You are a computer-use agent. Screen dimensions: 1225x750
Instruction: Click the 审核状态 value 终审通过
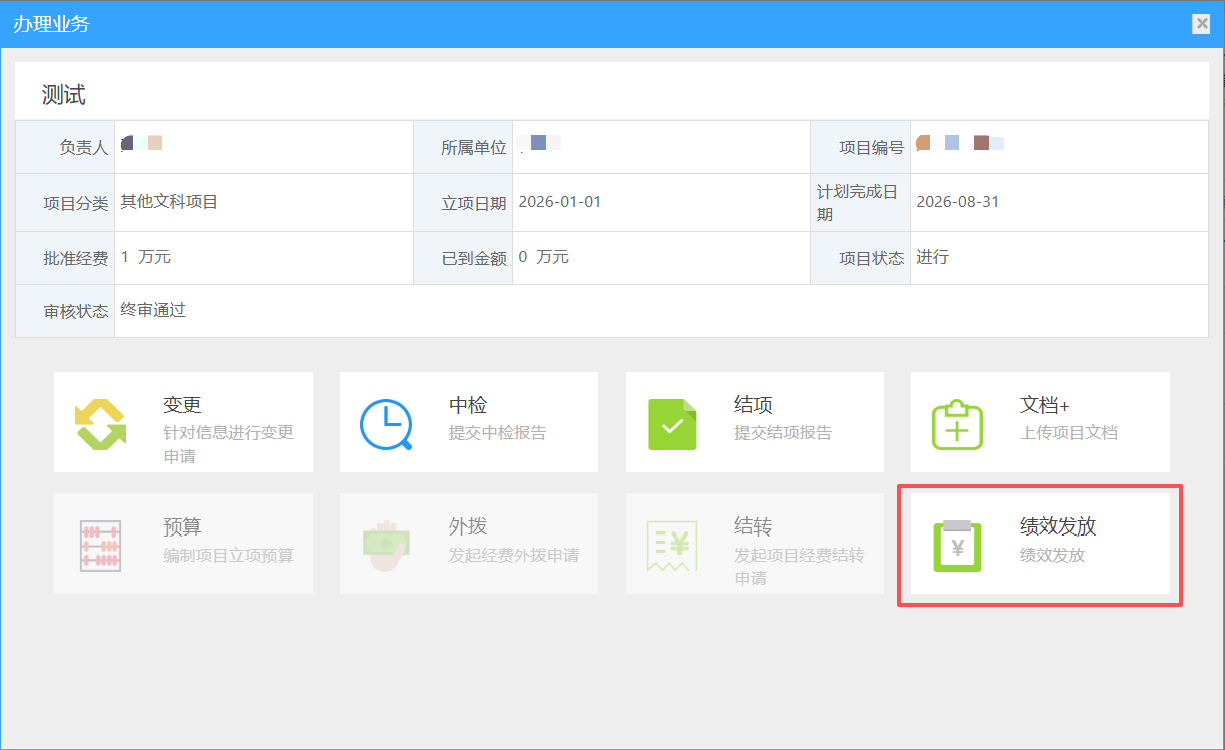(153, 310)
